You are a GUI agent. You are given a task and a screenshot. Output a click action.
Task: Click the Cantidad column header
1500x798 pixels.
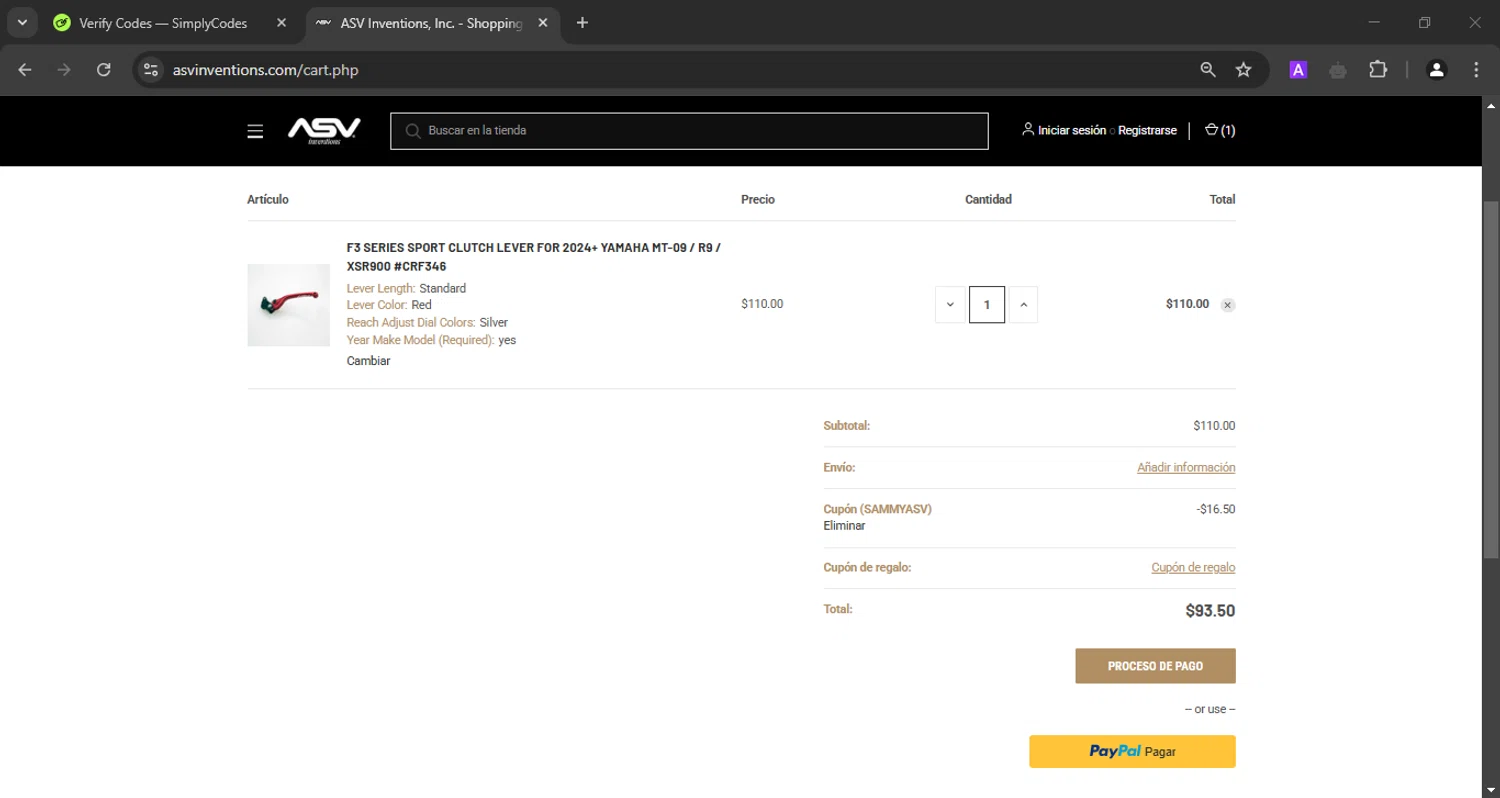point(988,199)
